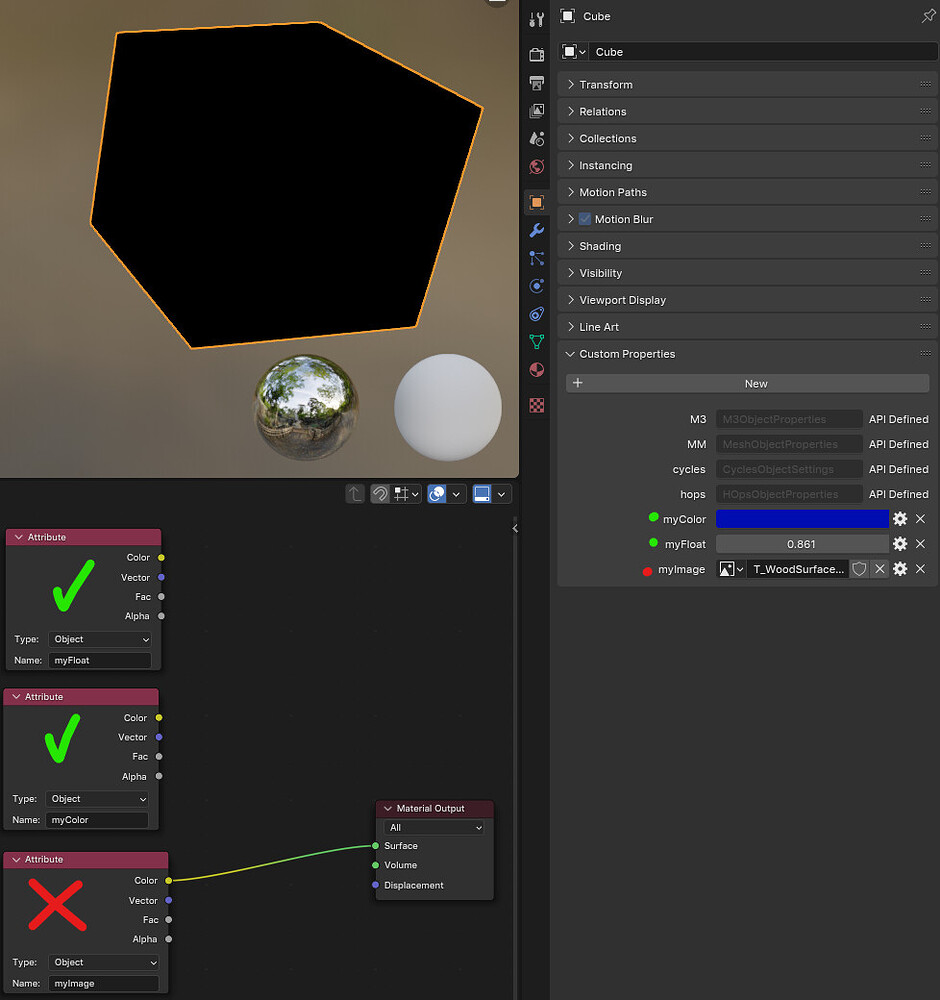The height and width of the screenshot is (1000, 940).
Task: Open Type dropdown on myColor Attribute node
Action: (97, 798)
